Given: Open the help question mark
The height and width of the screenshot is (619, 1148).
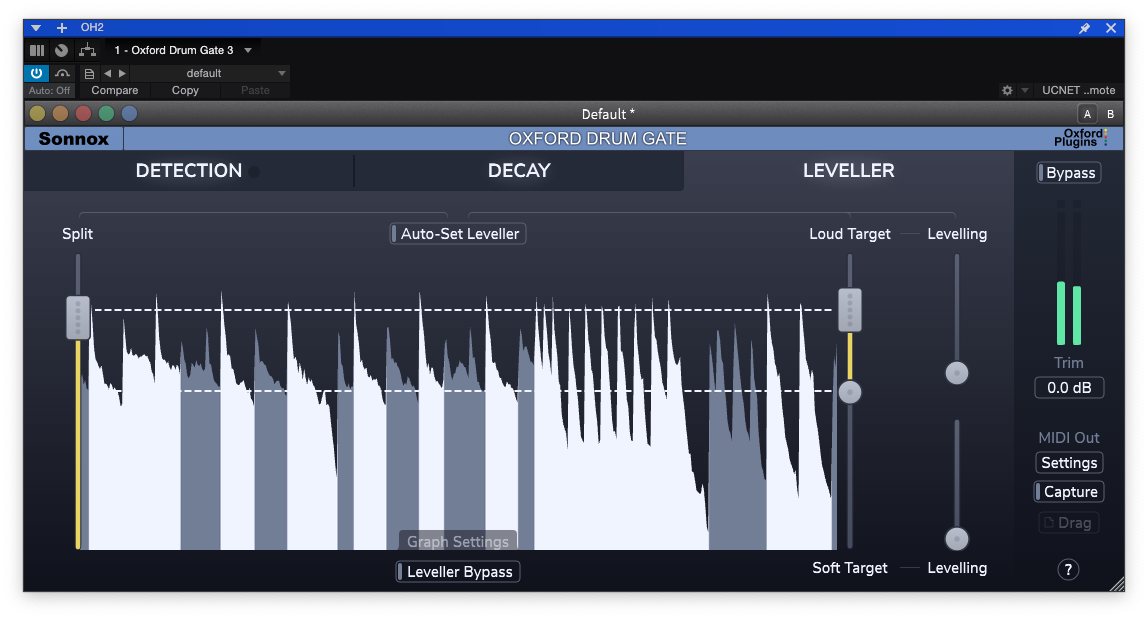Looking at the screenshot, I should coord(1068,569).
